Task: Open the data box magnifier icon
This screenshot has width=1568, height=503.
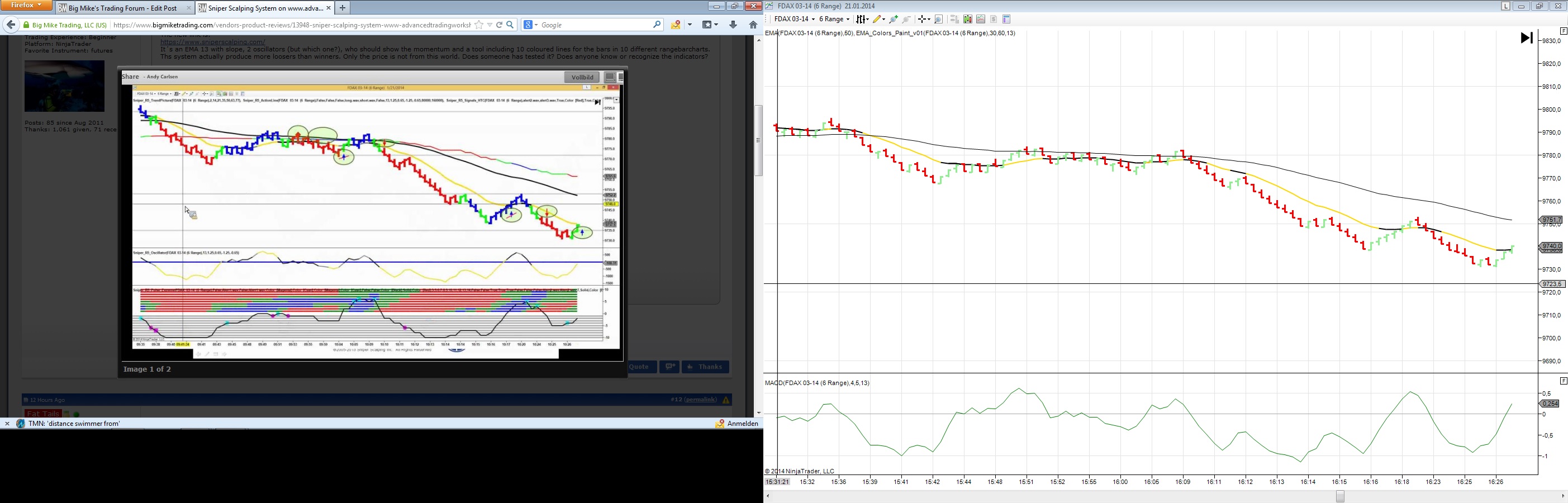Action: [939, 20]
